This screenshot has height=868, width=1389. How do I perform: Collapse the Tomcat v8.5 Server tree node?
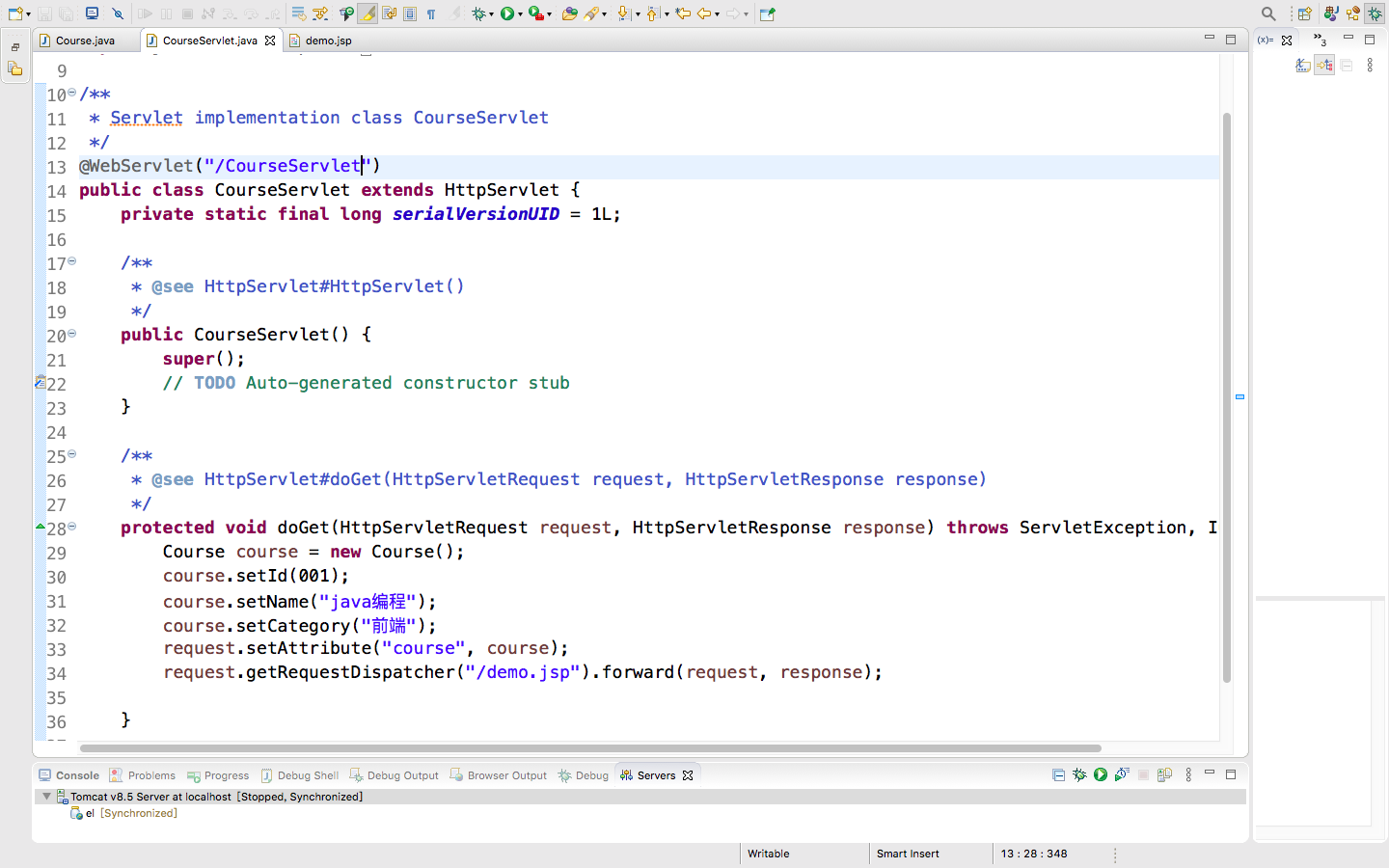45,797
